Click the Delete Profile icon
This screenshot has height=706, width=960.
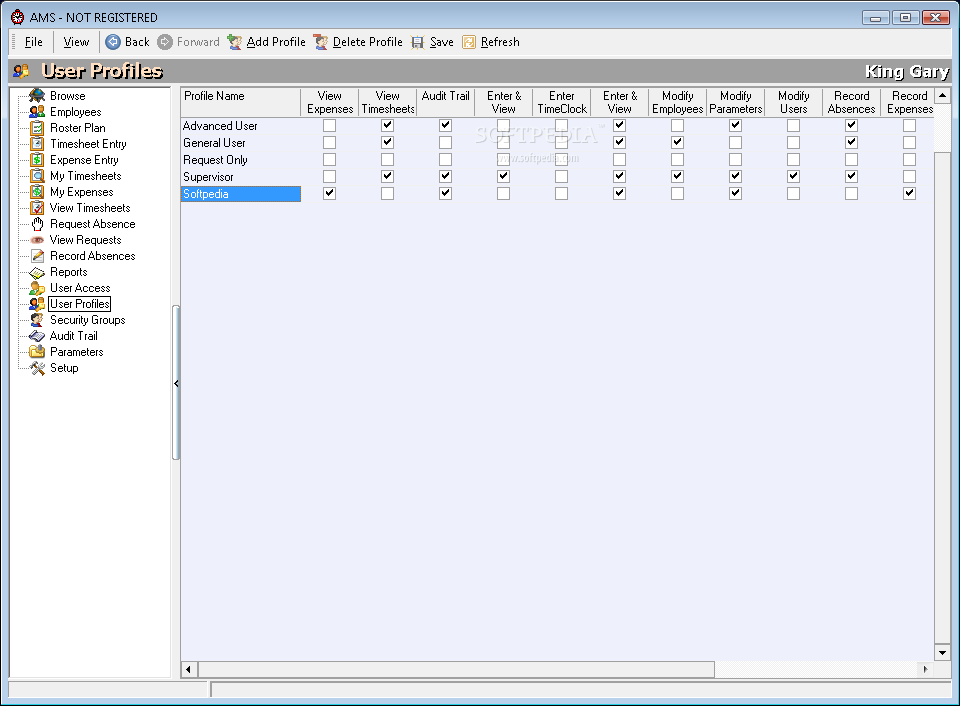(321, 42)
